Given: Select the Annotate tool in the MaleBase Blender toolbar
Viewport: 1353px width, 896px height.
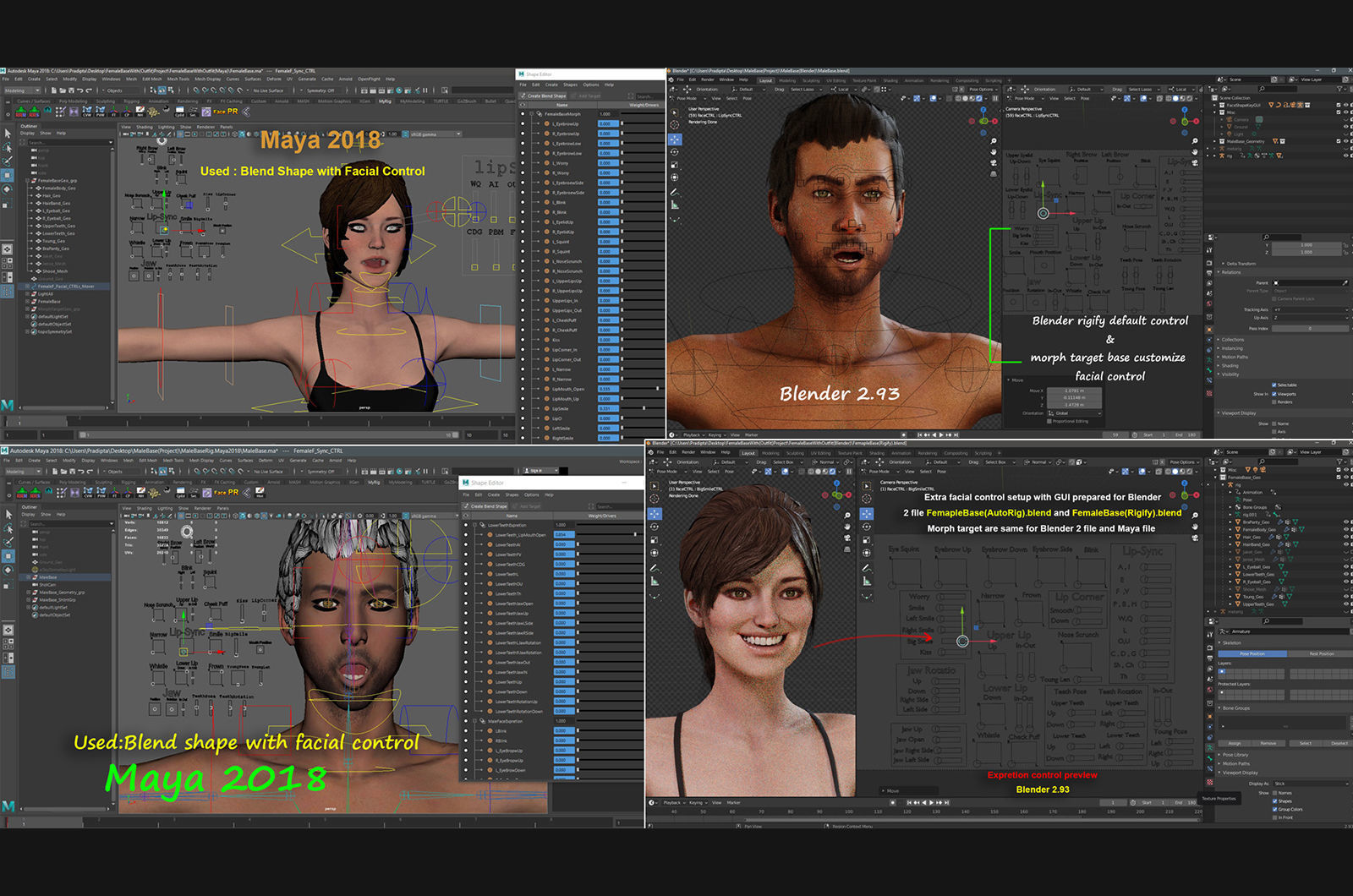Looking at the screenshot, I should point(674,192).
